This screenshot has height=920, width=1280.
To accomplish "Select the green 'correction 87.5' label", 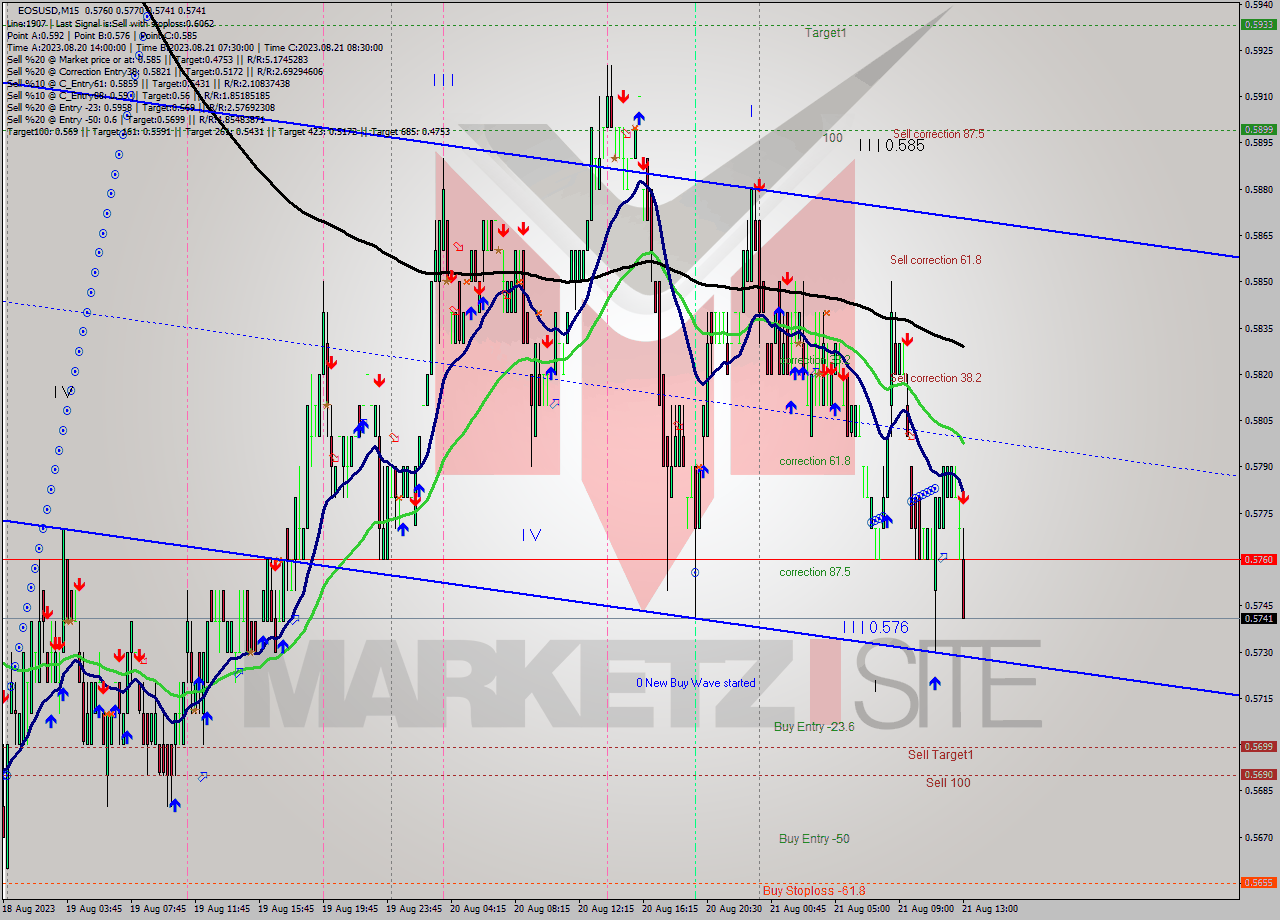I will (x=815, y=572).
